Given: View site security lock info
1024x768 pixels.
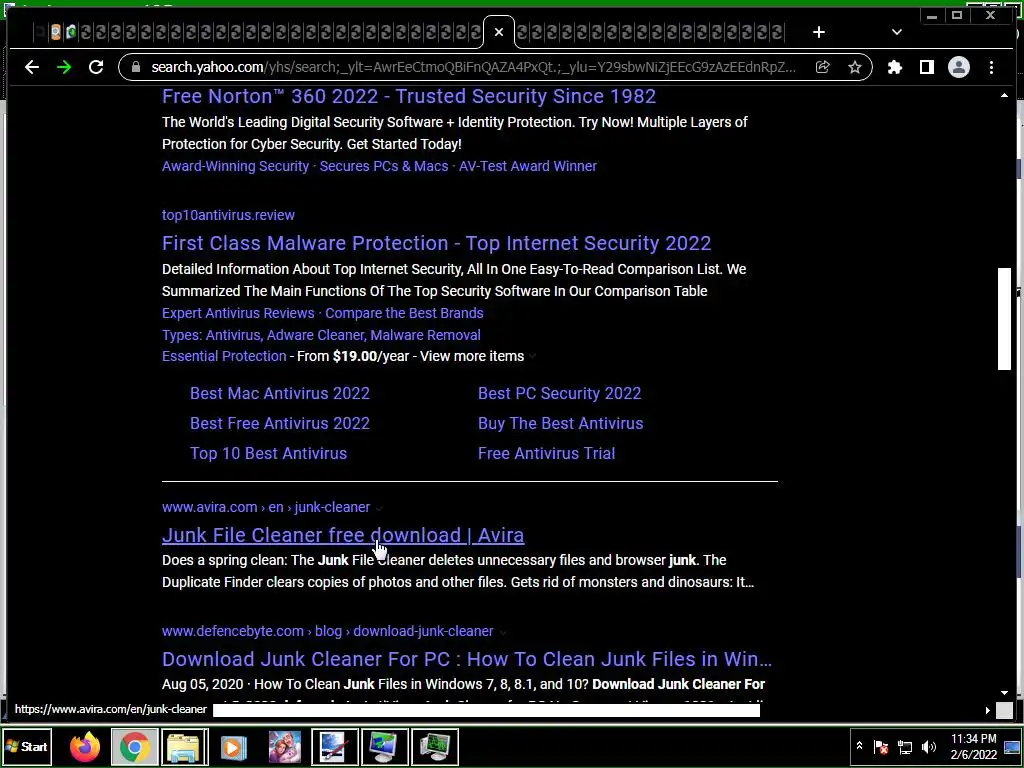Looking at the screenshot, I should coord(136,67).
